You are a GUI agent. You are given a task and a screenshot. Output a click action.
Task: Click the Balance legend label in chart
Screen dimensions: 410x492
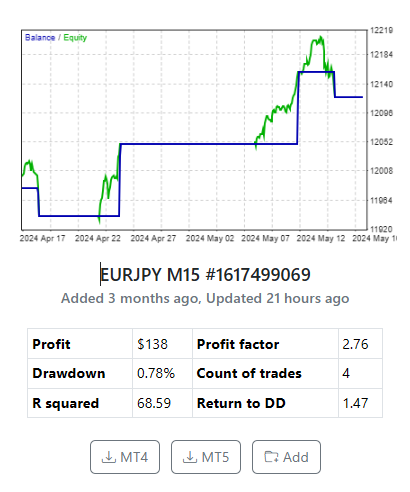point(40,37)
